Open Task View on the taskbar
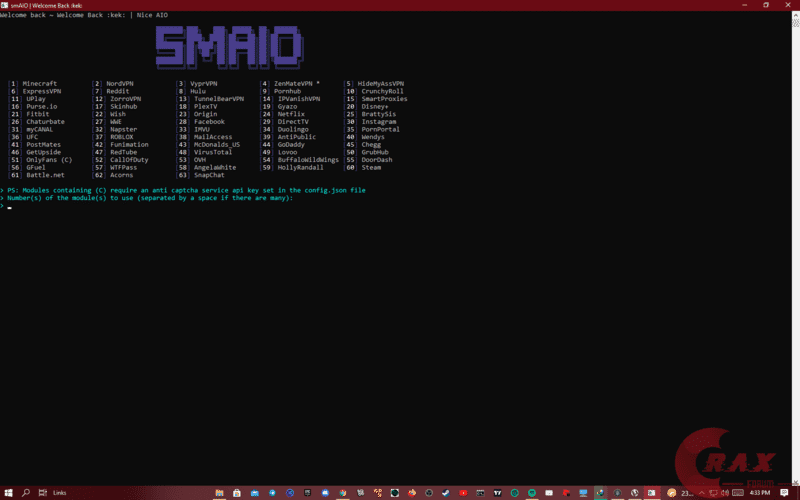 coord(43,492)
